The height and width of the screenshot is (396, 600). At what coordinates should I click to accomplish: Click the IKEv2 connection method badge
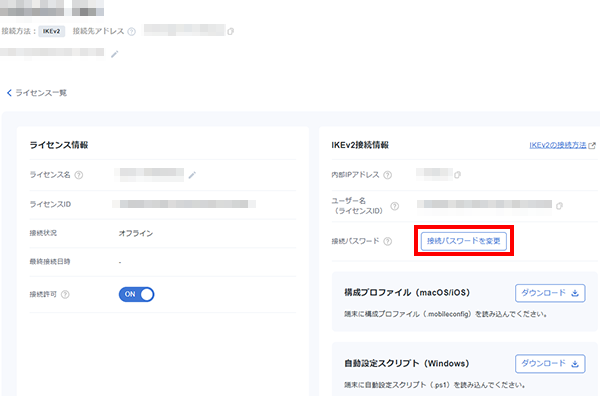(x=51, y=31)
